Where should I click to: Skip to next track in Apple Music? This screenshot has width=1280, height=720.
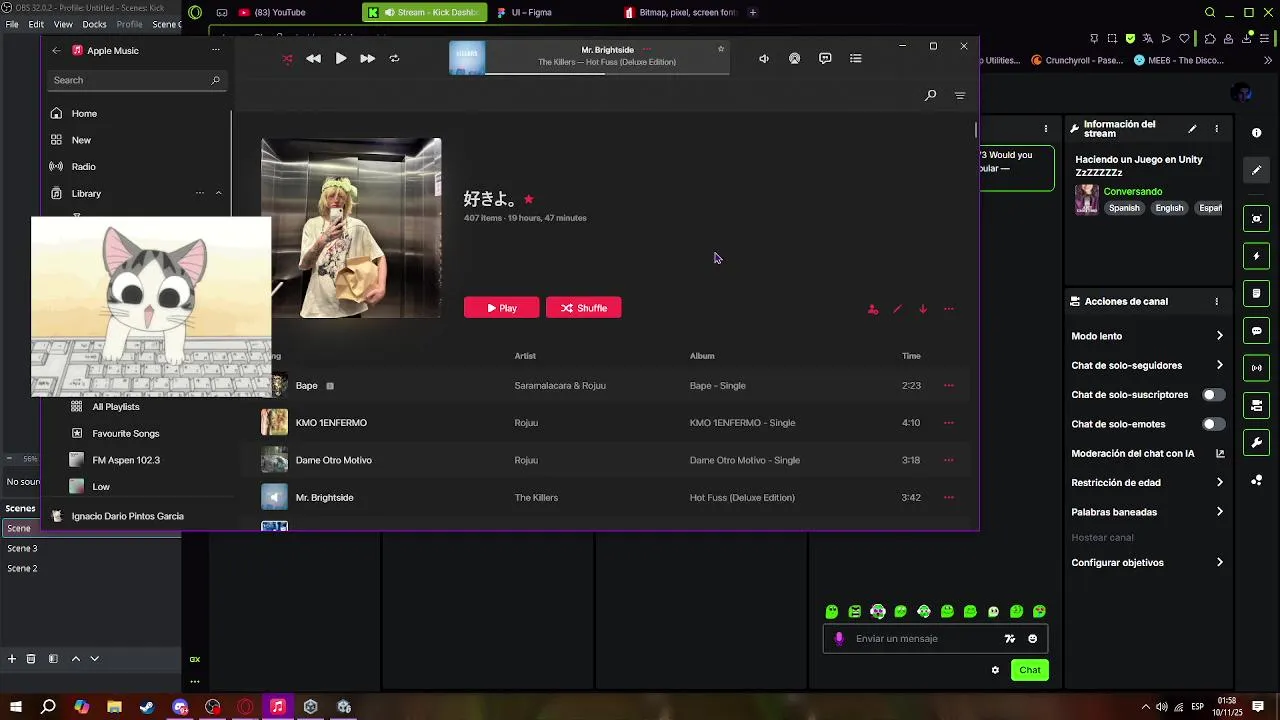click(367, 59)
